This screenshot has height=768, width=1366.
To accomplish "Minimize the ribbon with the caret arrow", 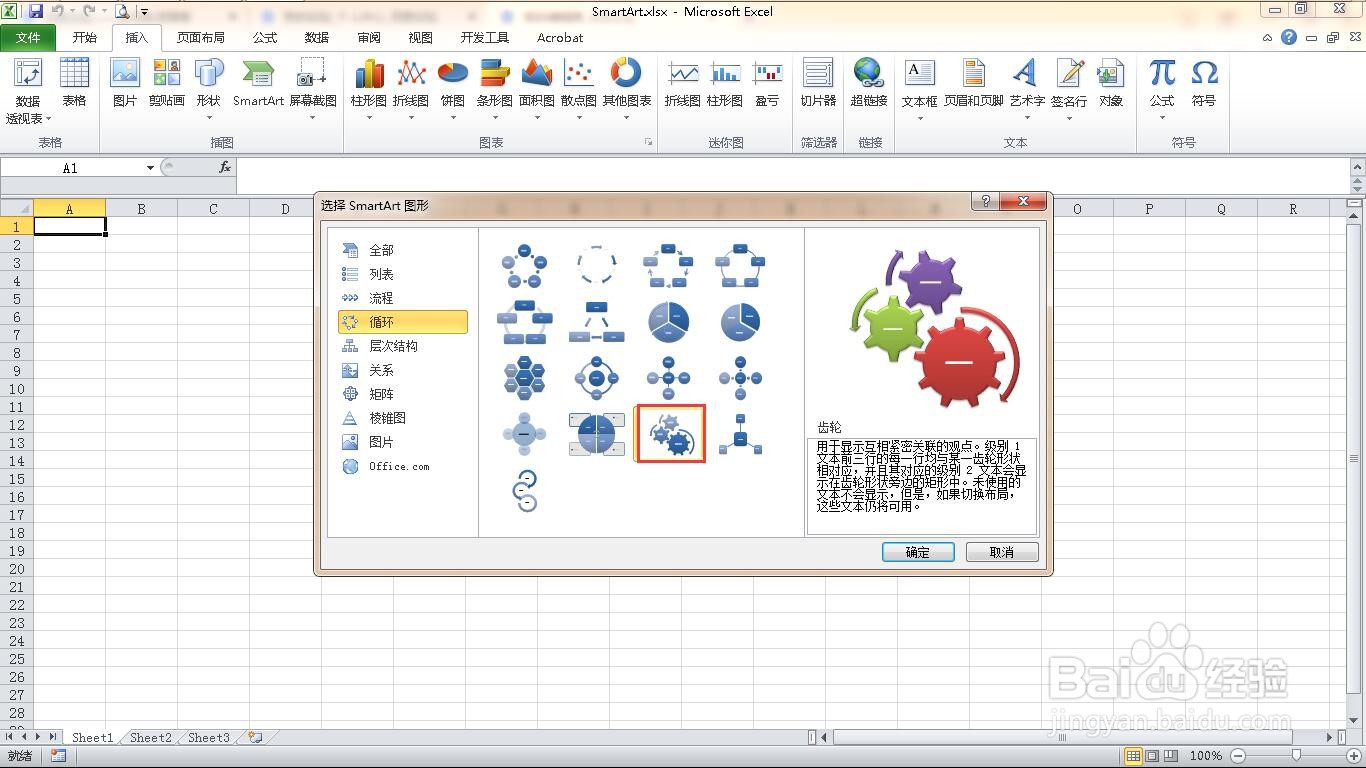I will 1267,38.
